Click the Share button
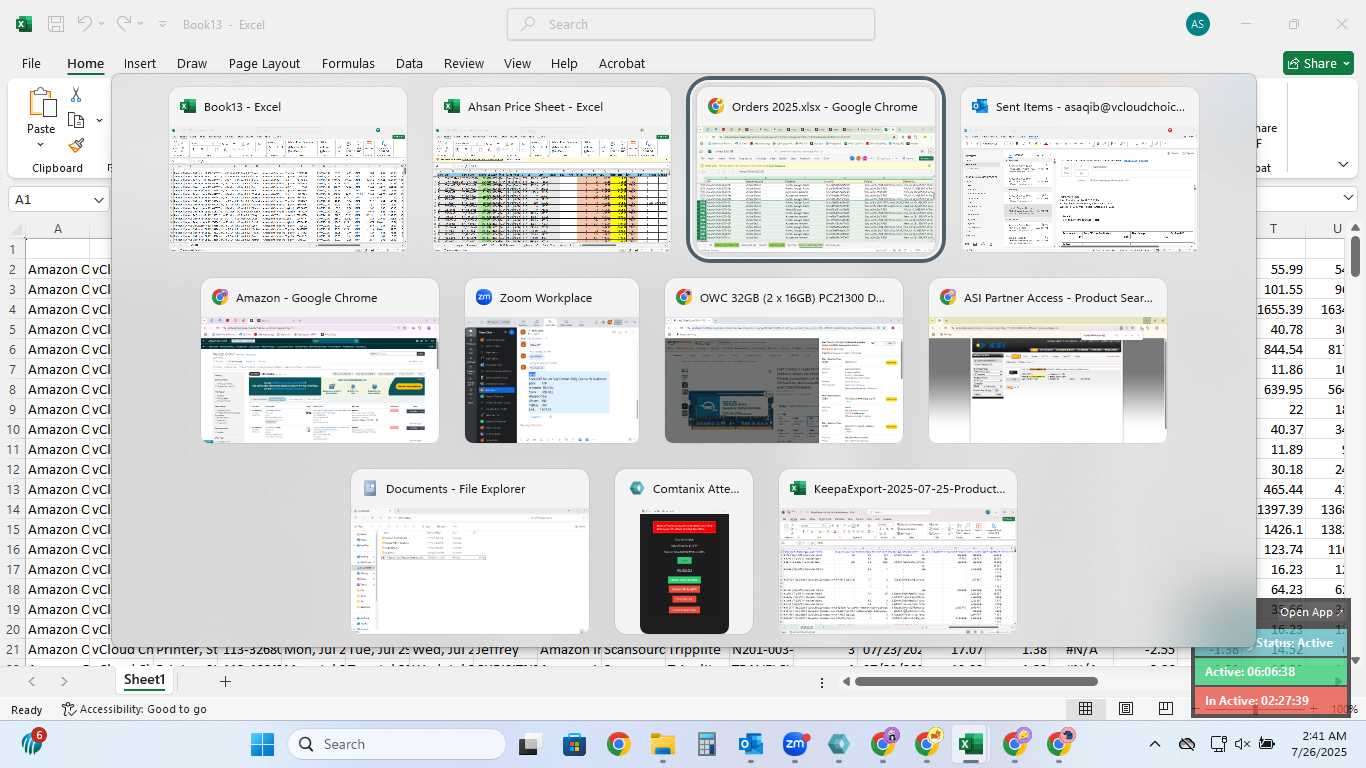The height and width of the screenshot is (768, 1366). pyautogui.click(x=1318, y=63)
